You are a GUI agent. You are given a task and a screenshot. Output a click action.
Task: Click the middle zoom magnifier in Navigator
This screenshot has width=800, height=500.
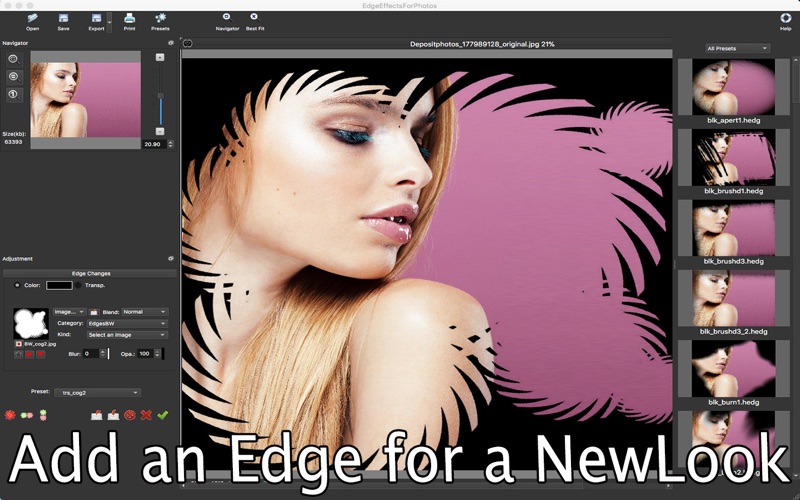pos(14,77)
